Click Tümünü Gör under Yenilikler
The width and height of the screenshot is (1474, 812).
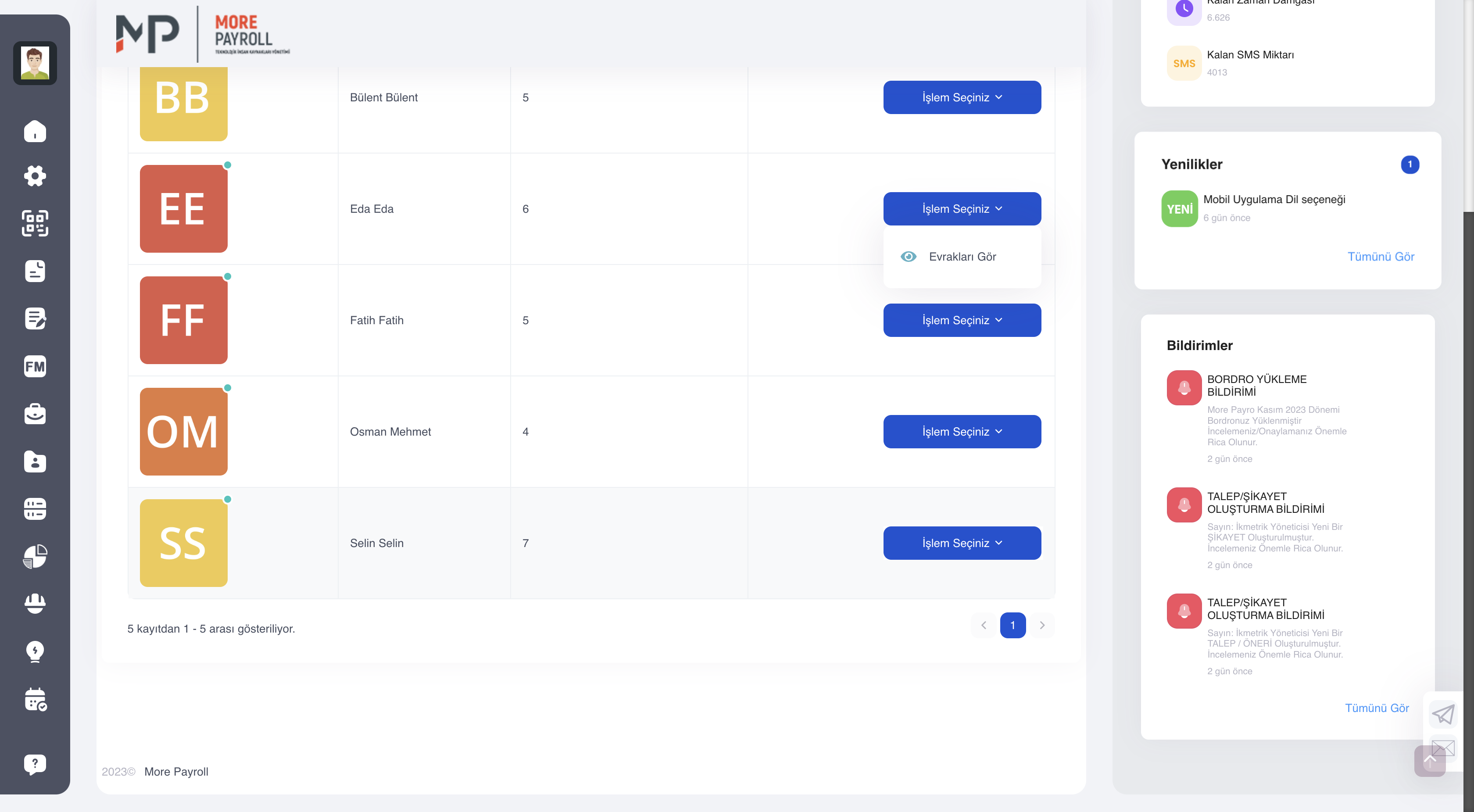tap(1380, 256)
